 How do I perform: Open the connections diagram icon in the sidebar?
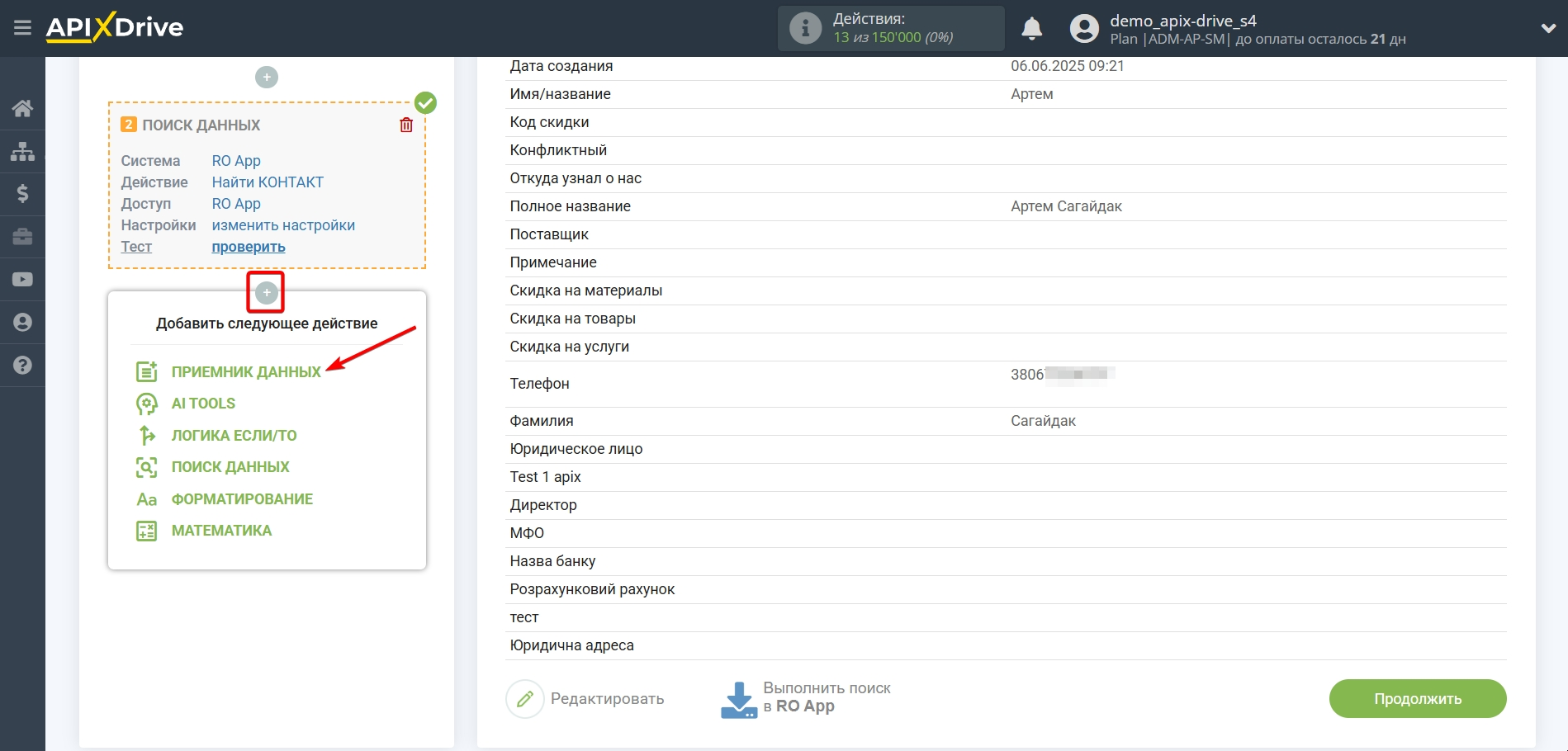click(22, 151)
